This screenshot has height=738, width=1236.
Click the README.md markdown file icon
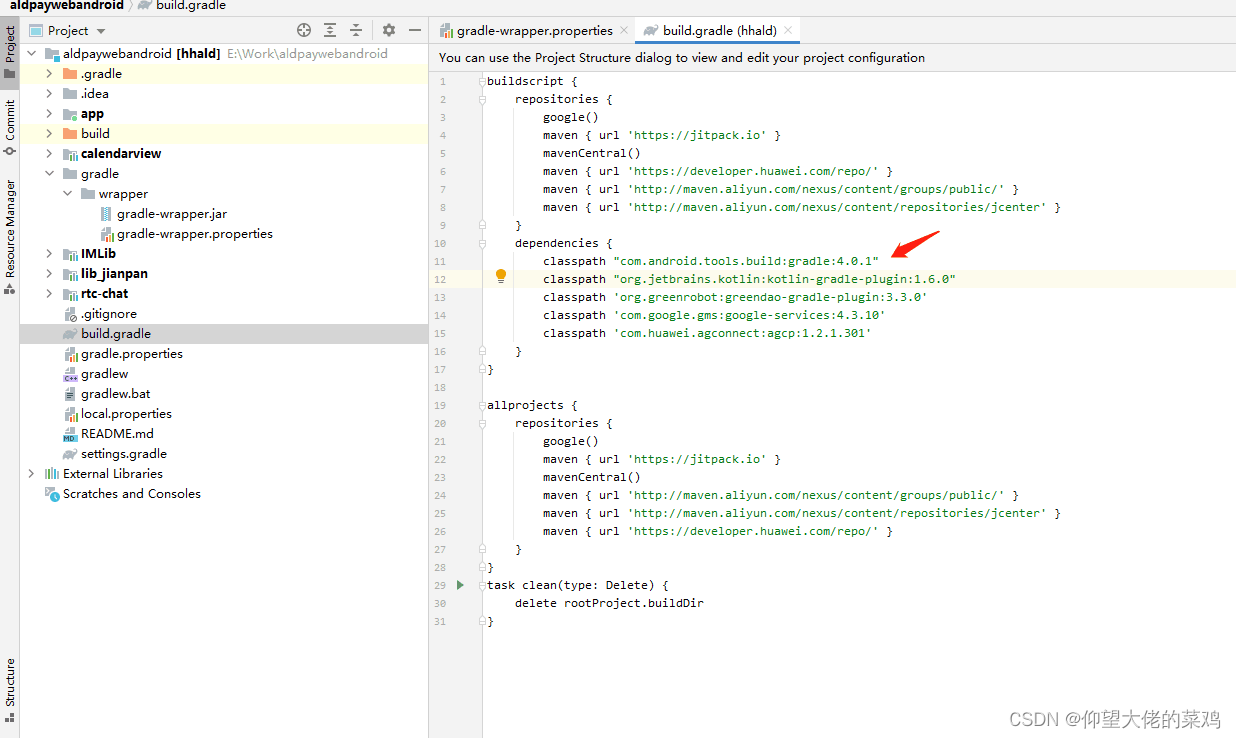click(x=70, y=434)
